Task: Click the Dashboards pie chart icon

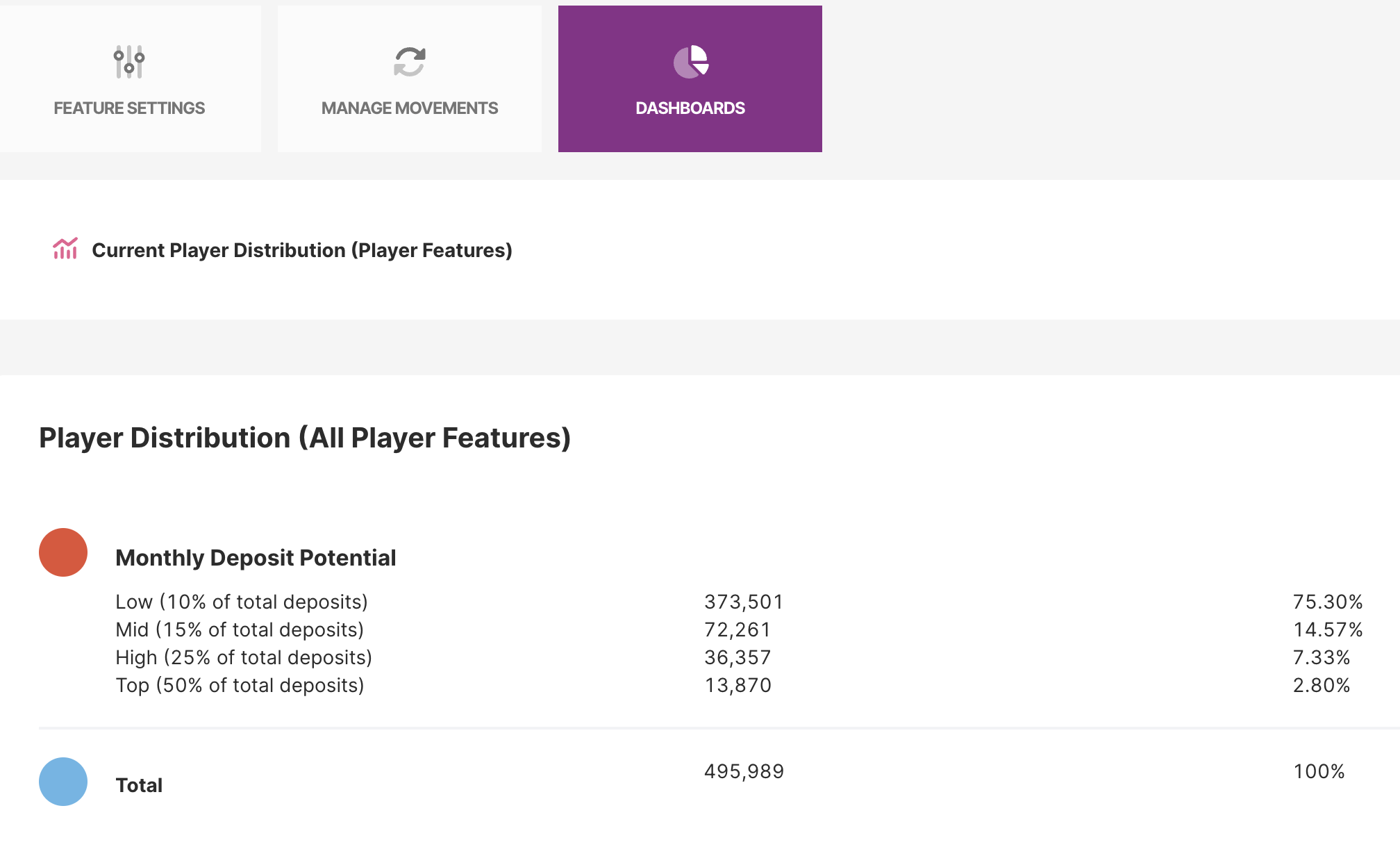Action: pos(690,62)
